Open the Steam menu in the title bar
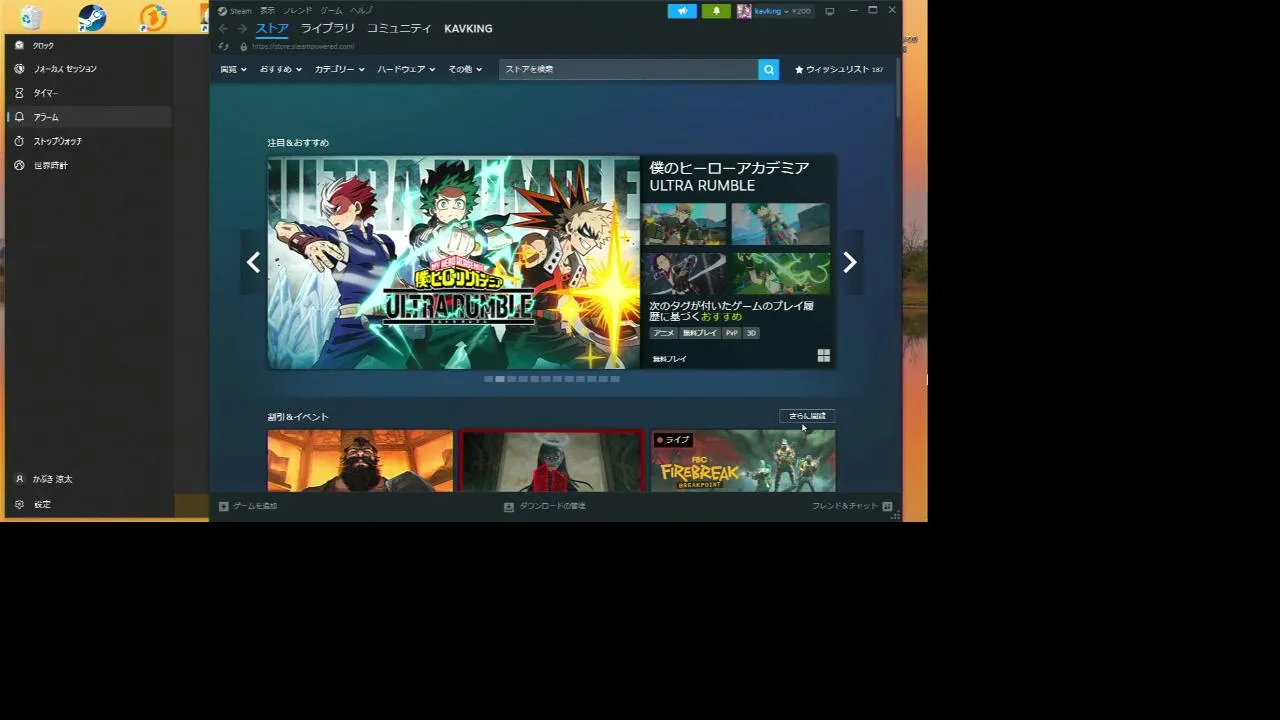 coord(236,10)
